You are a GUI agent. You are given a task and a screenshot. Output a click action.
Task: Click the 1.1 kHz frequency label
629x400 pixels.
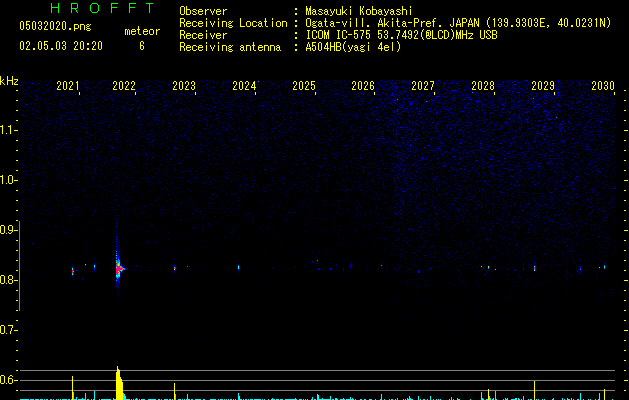[x=8, y=130]
